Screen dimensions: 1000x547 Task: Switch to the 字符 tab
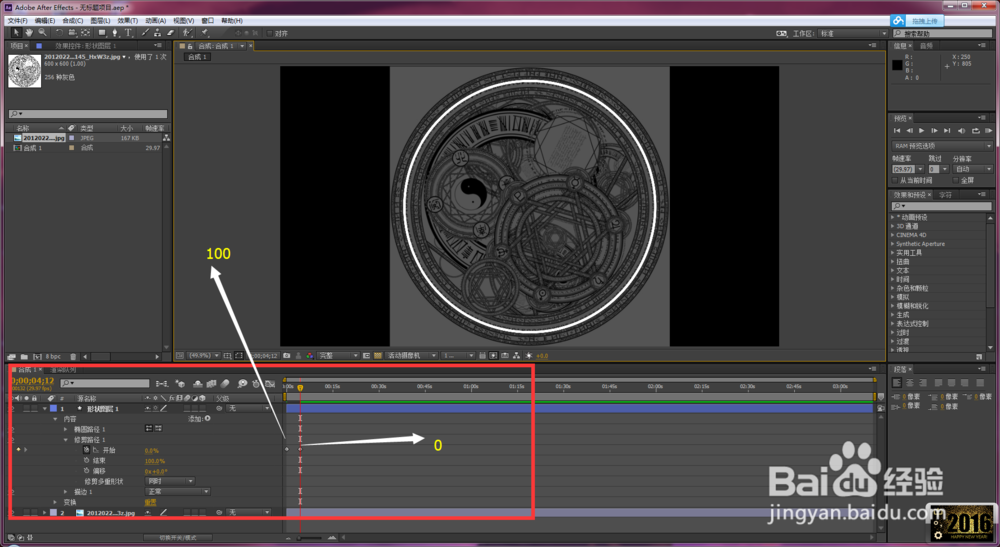946,195
